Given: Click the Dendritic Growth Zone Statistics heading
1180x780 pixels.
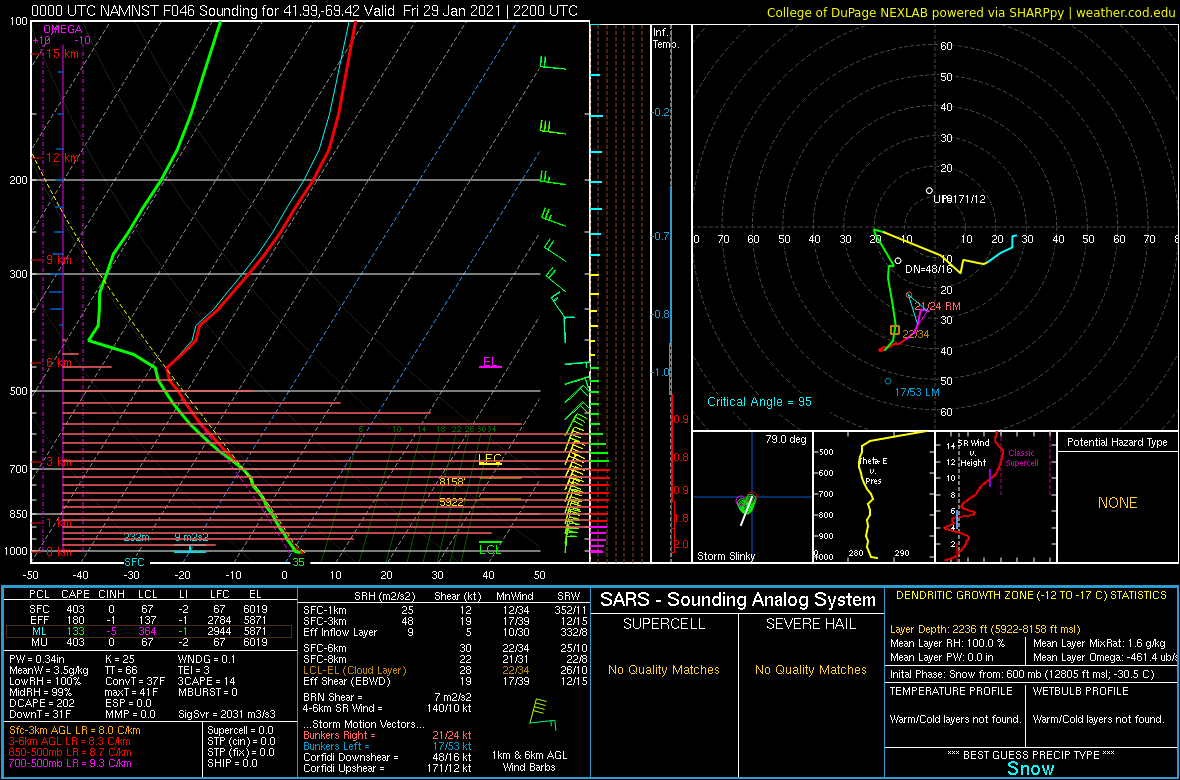Looking at the screenshot, I should [x=1031, y=595].
